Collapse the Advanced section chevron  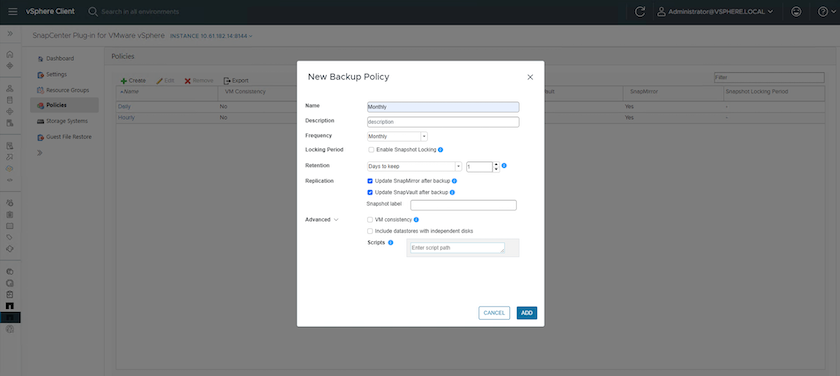click(336, 220)
